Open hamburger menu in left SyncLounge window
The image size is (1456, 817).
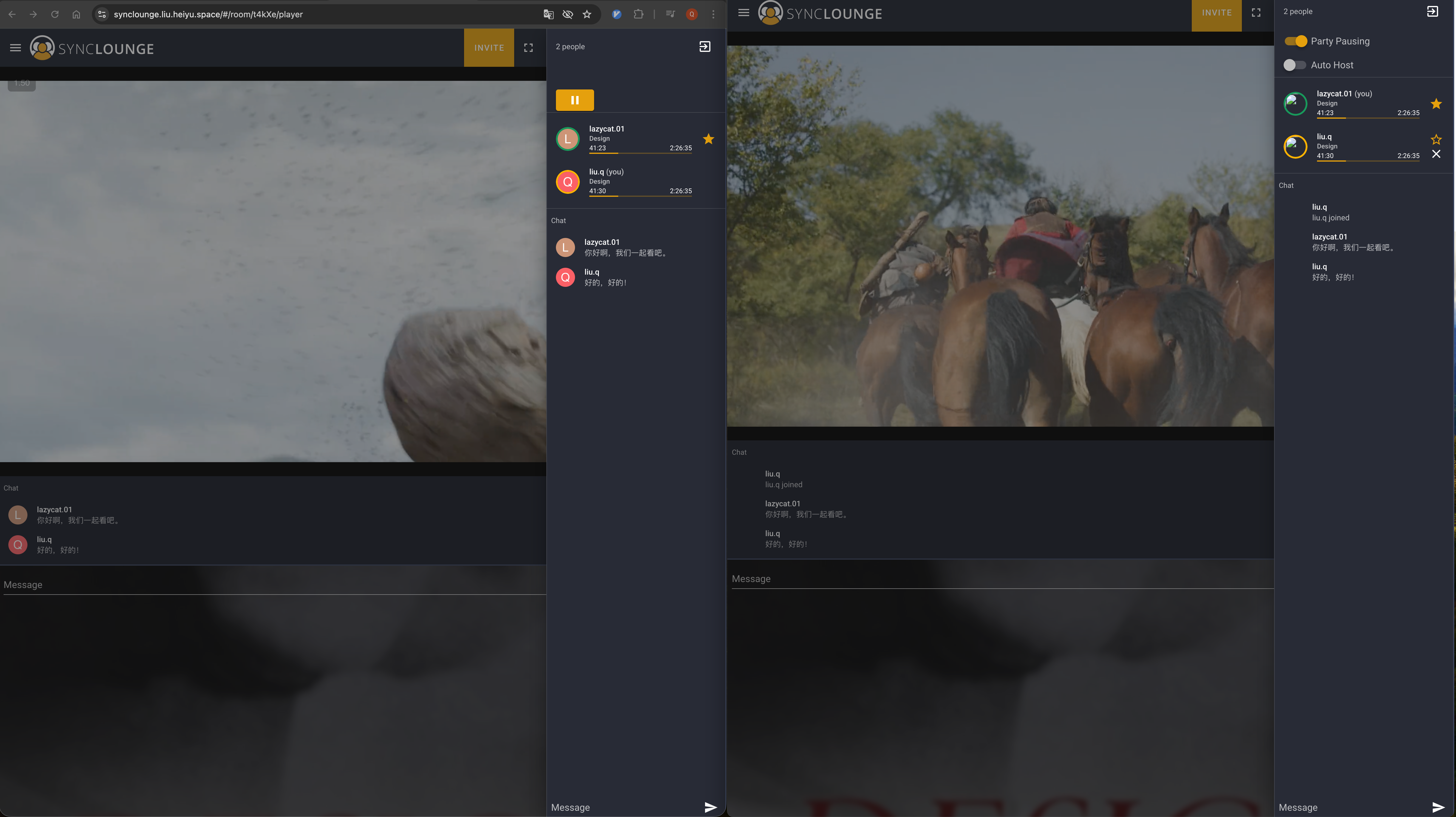(x=15, y=48)
